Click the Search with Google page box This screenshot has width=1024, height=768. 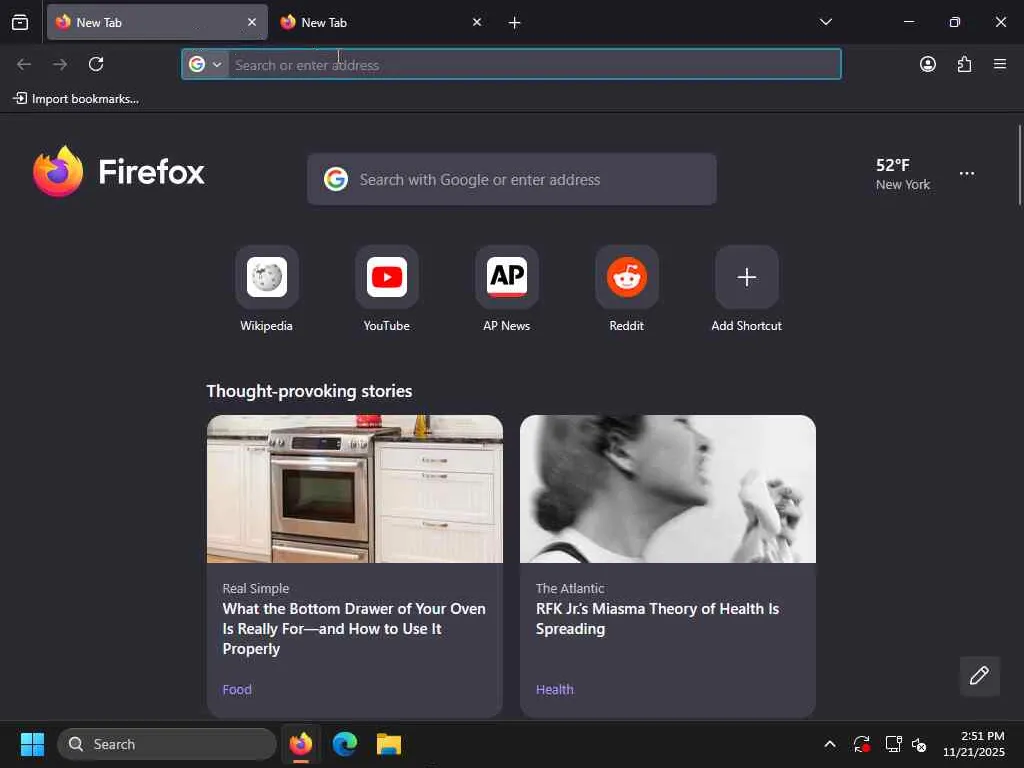(512, 179)
